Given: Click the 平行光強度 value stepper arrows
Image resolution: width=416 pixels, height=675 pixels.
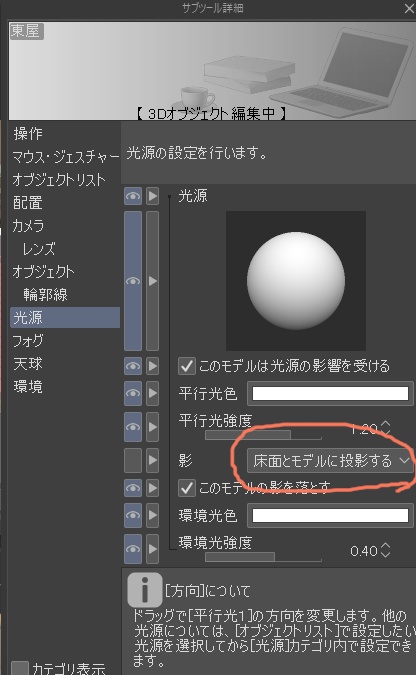Looking at the screenshot, I should [x=385, y=427].
